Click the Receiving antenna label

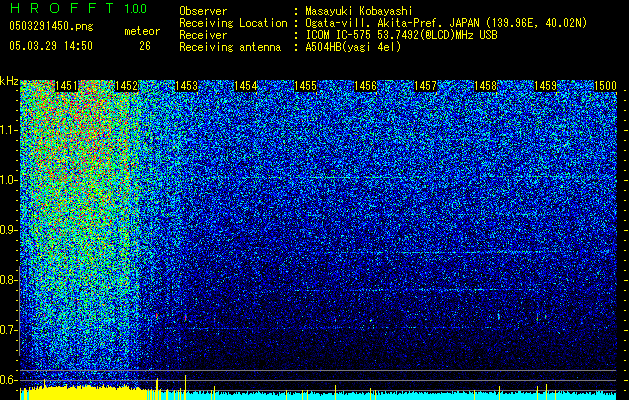pos(230,47)
